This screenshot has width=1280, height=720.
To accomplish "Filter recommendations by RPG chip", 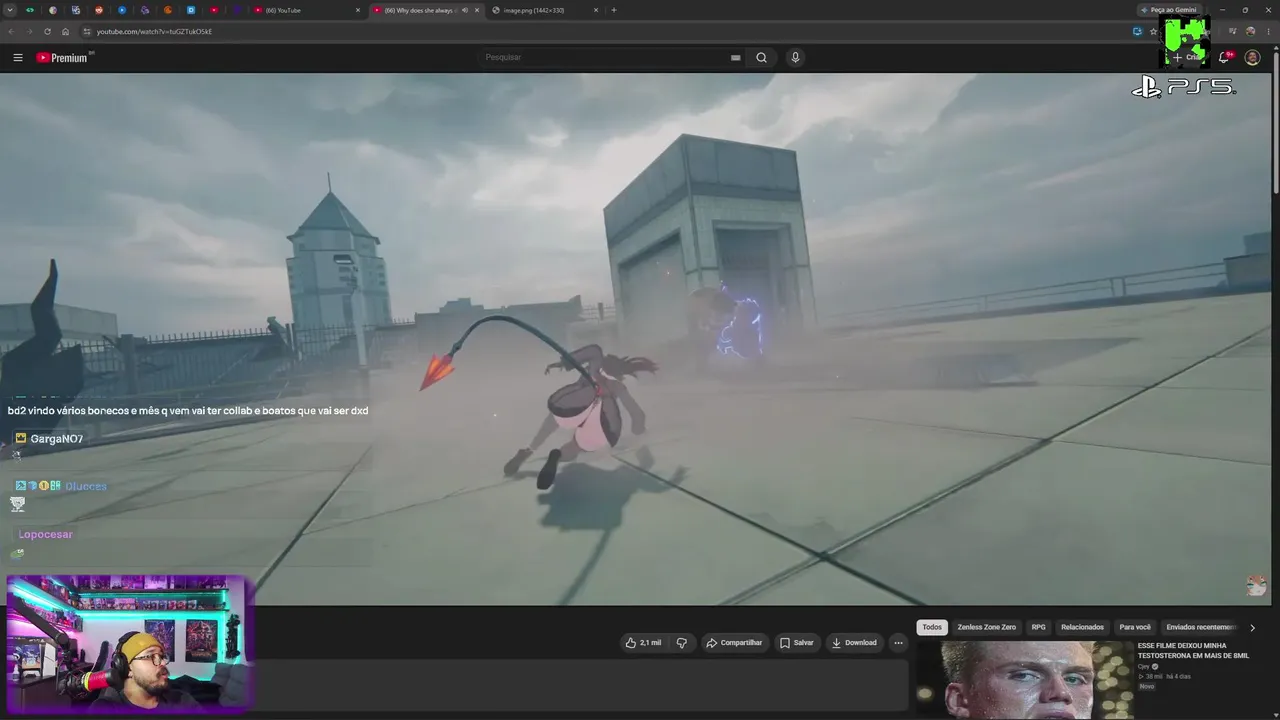I will click(1038, 627).
